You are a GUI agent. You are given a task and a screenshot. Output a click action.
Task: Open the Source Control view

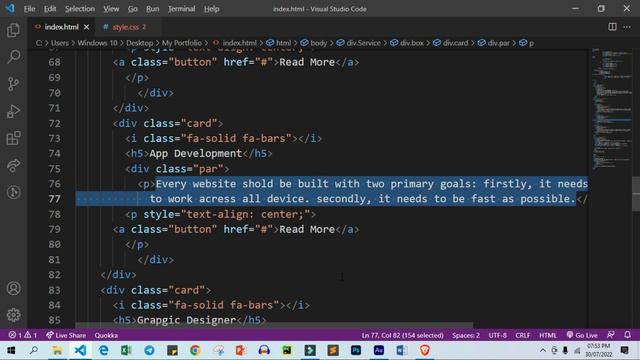(x=13, y=84)
